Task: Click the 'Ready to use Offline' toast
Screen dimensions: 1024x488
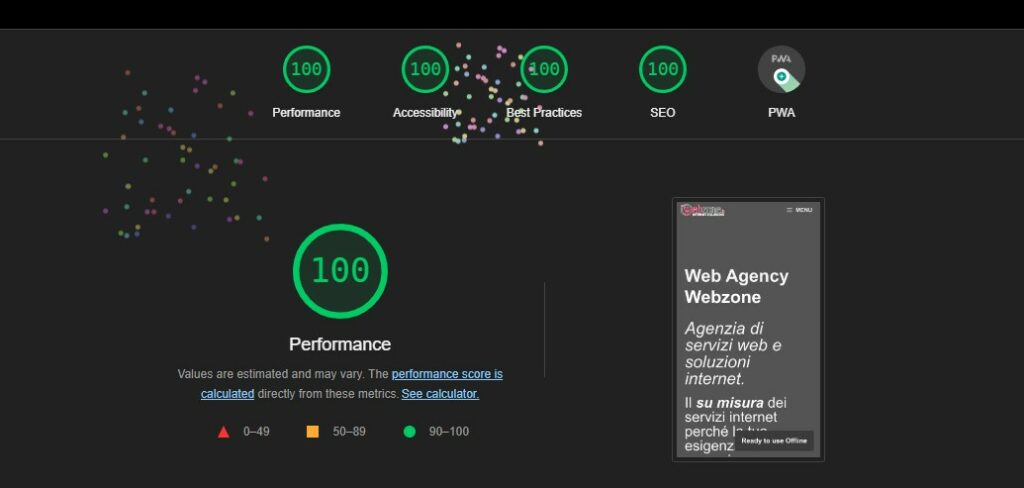Action: coord(774,441)
